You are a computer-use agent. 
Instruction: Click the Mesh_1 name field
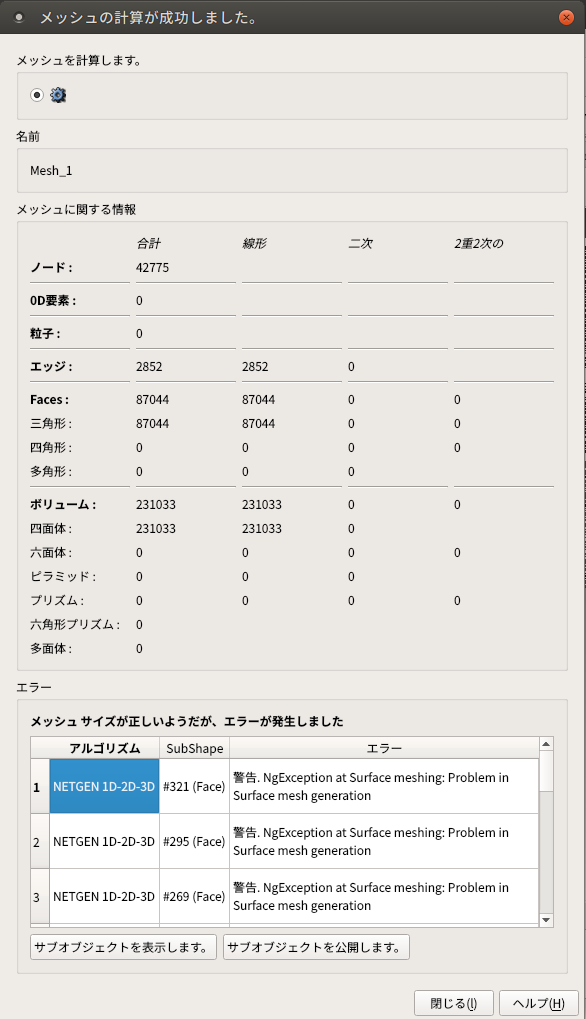(x=292, y=170)
